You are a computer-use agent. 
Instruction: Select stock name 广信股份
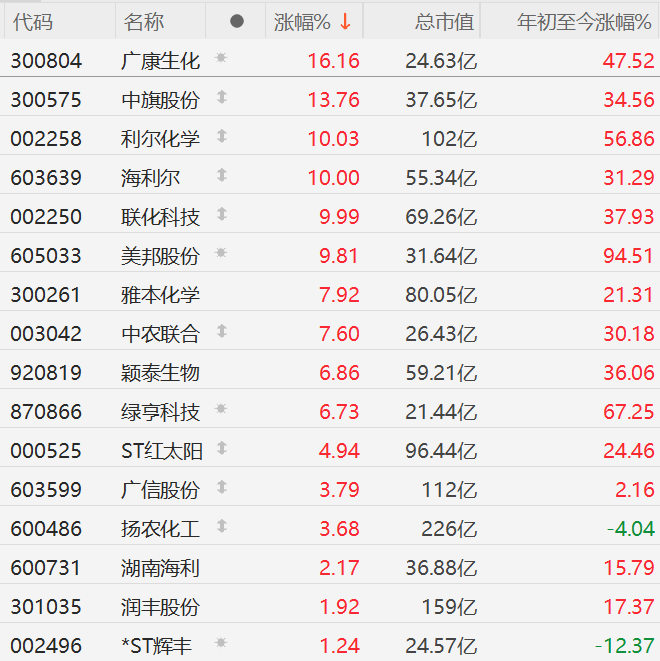160,490
